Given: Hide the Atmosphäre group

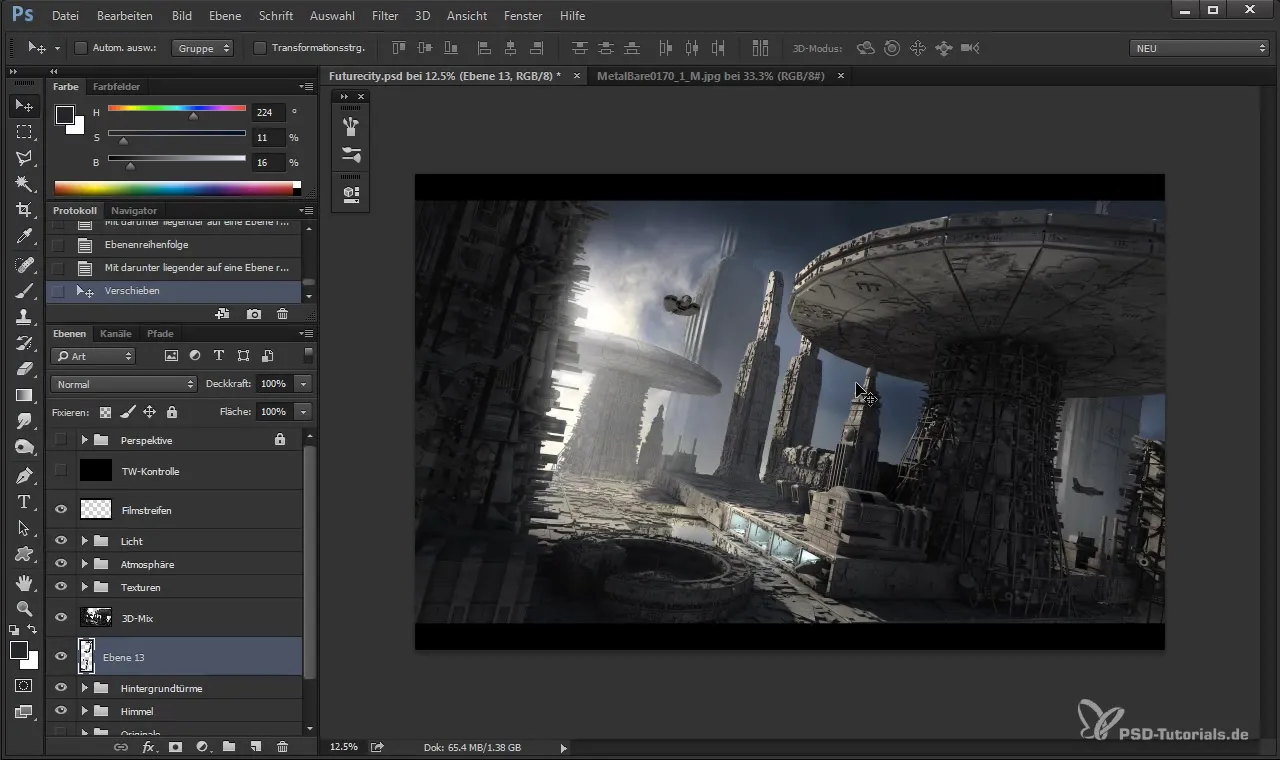Looking at the screenshot, I should [61, 564].
